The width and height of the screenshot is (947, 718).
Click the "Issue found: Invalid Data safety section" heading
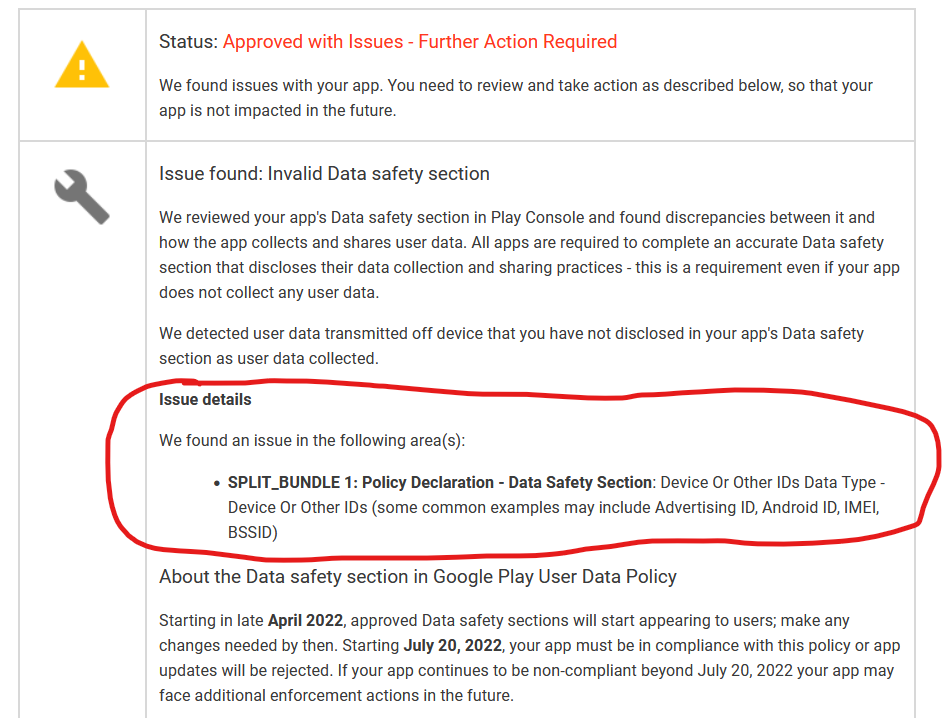point(324,174)
